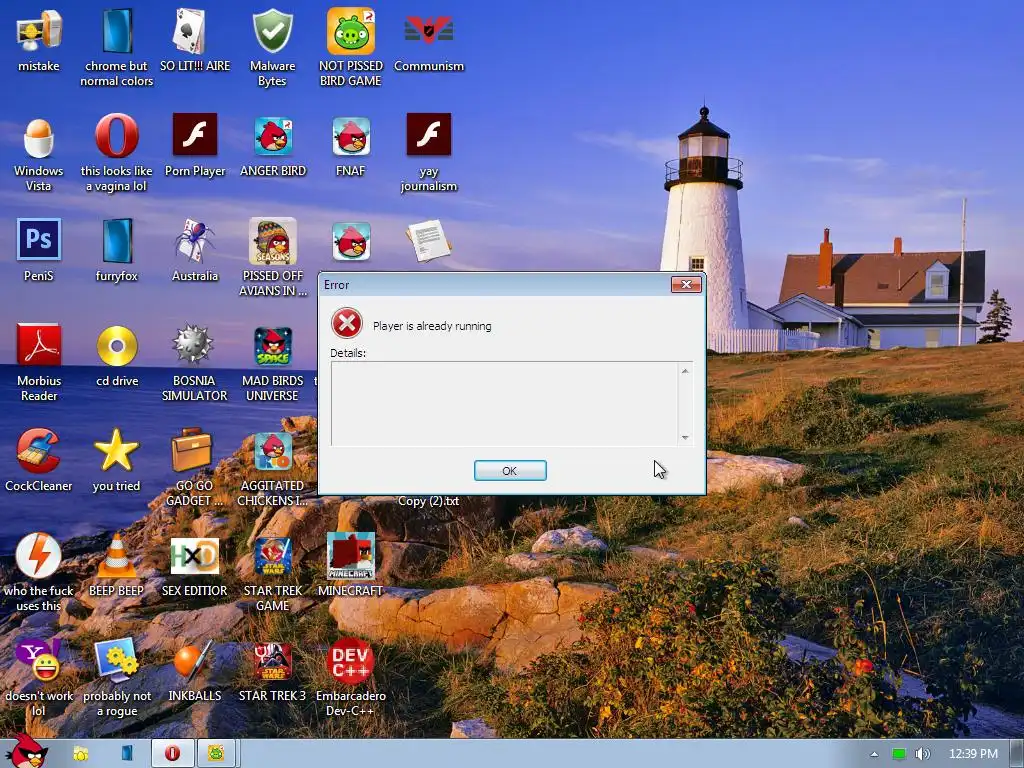Click the blue book taskbar icon
The image size is (1024, 768).
(x=127, y=753)
